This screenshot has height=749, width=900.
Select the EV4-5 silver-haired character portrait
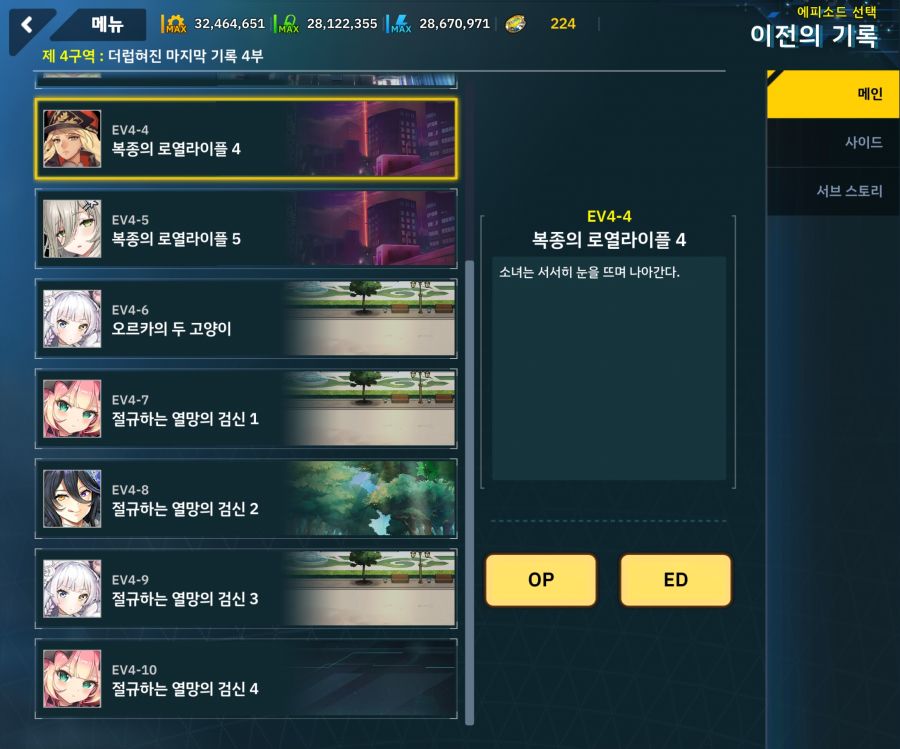[x=72, y=228]
